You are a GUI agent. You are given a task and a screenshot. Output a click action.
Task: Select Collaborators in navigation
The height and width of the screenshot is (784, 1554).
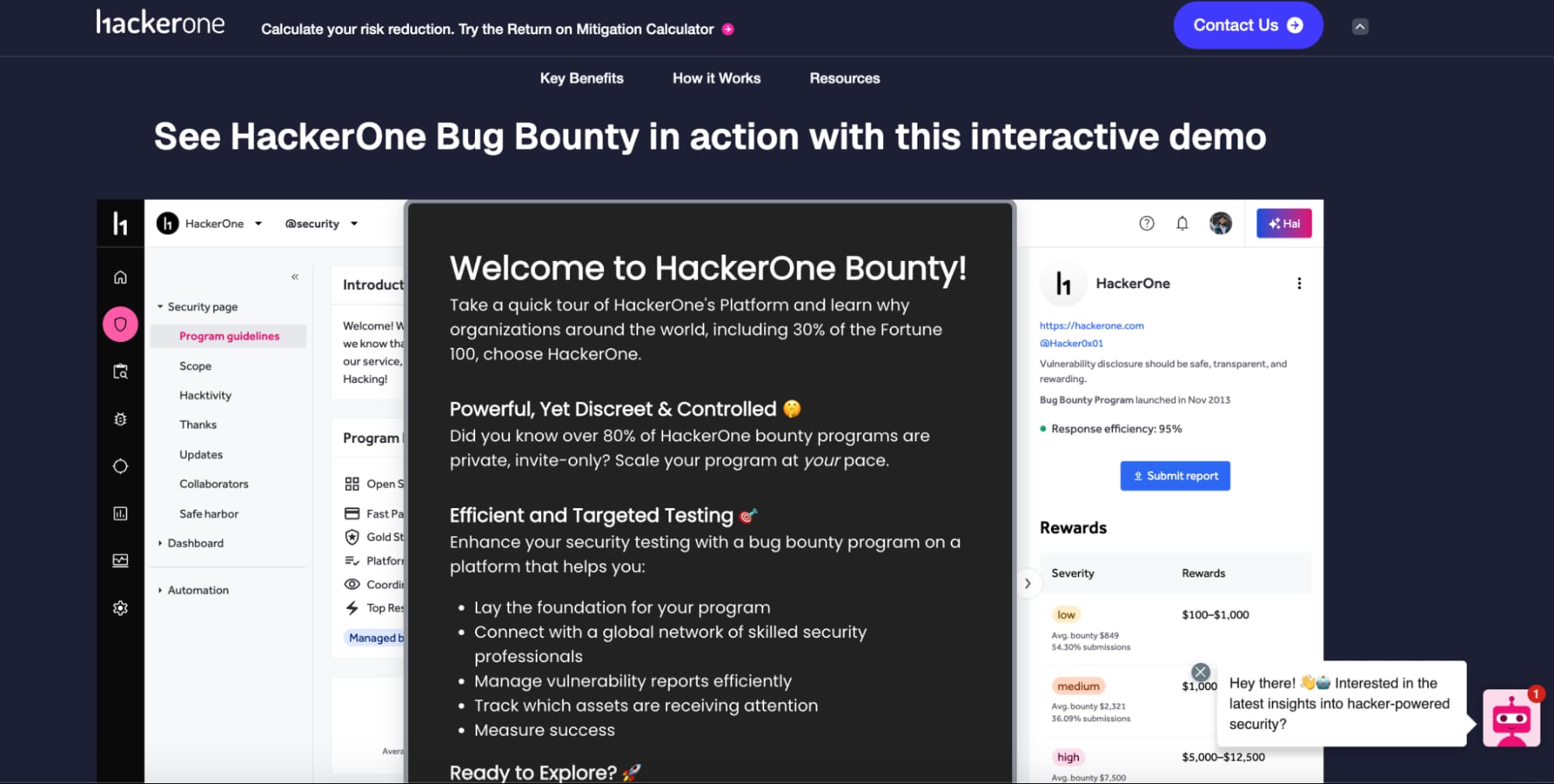coord(214,484)
